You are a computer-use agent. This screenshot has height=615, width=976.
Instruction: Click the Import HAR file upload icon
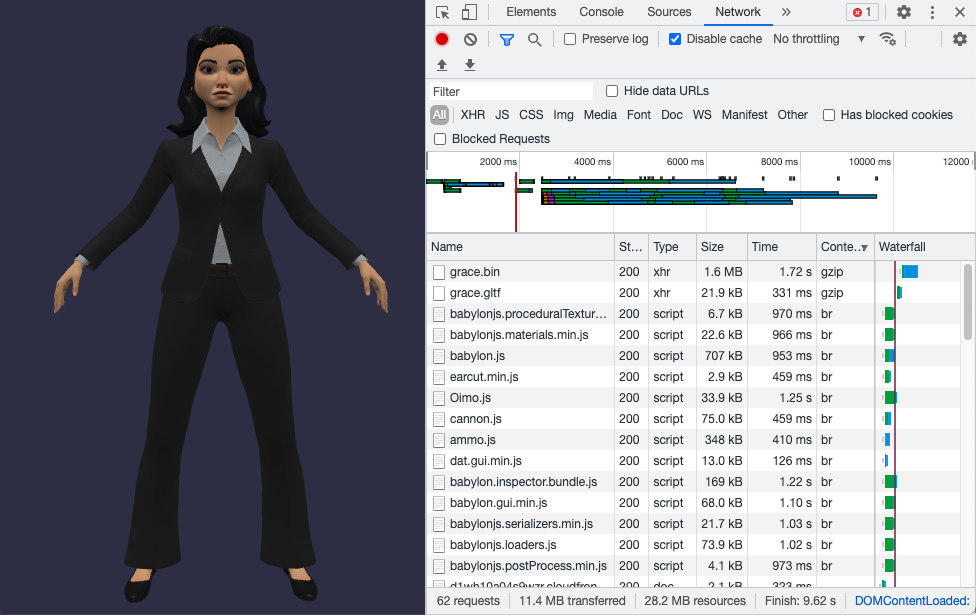pyautogui.click(x=442, y=65)
